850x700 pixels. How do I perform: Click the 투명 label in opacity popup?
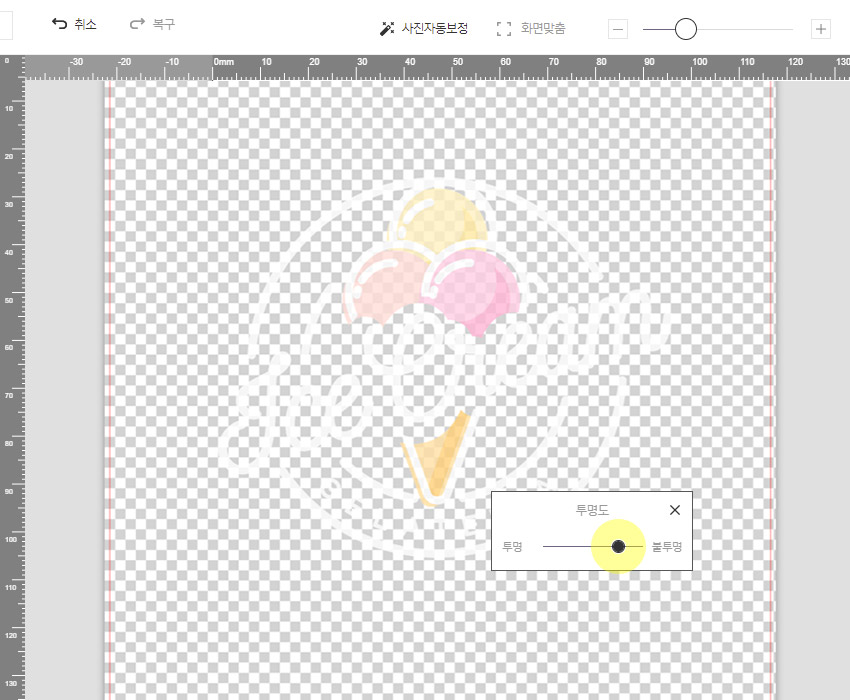(x=513, y=547)
